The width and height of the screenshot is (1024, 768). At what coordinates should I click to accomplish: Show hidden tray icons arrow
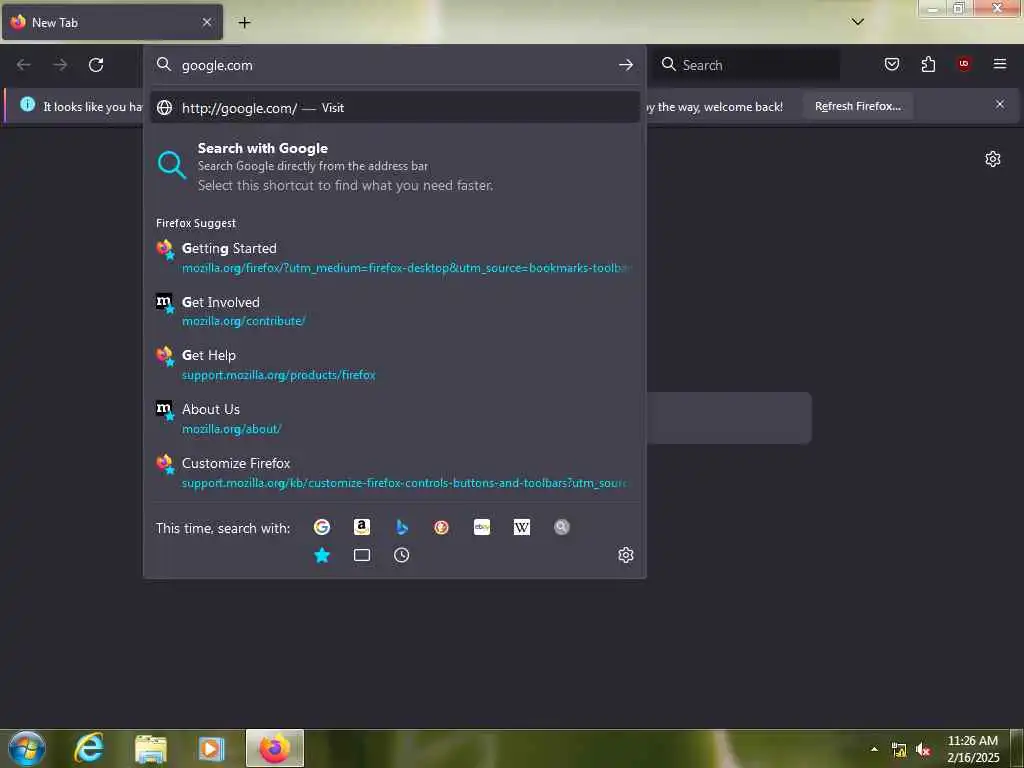pyautogui.click(x=874, y=749)
